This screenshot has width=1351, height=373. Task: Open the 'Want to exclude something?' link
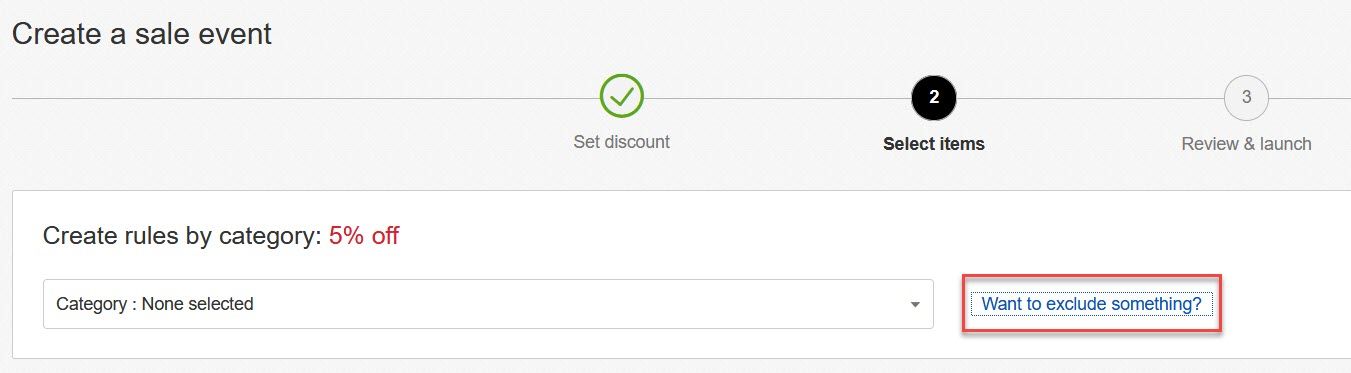(1091, 304)
